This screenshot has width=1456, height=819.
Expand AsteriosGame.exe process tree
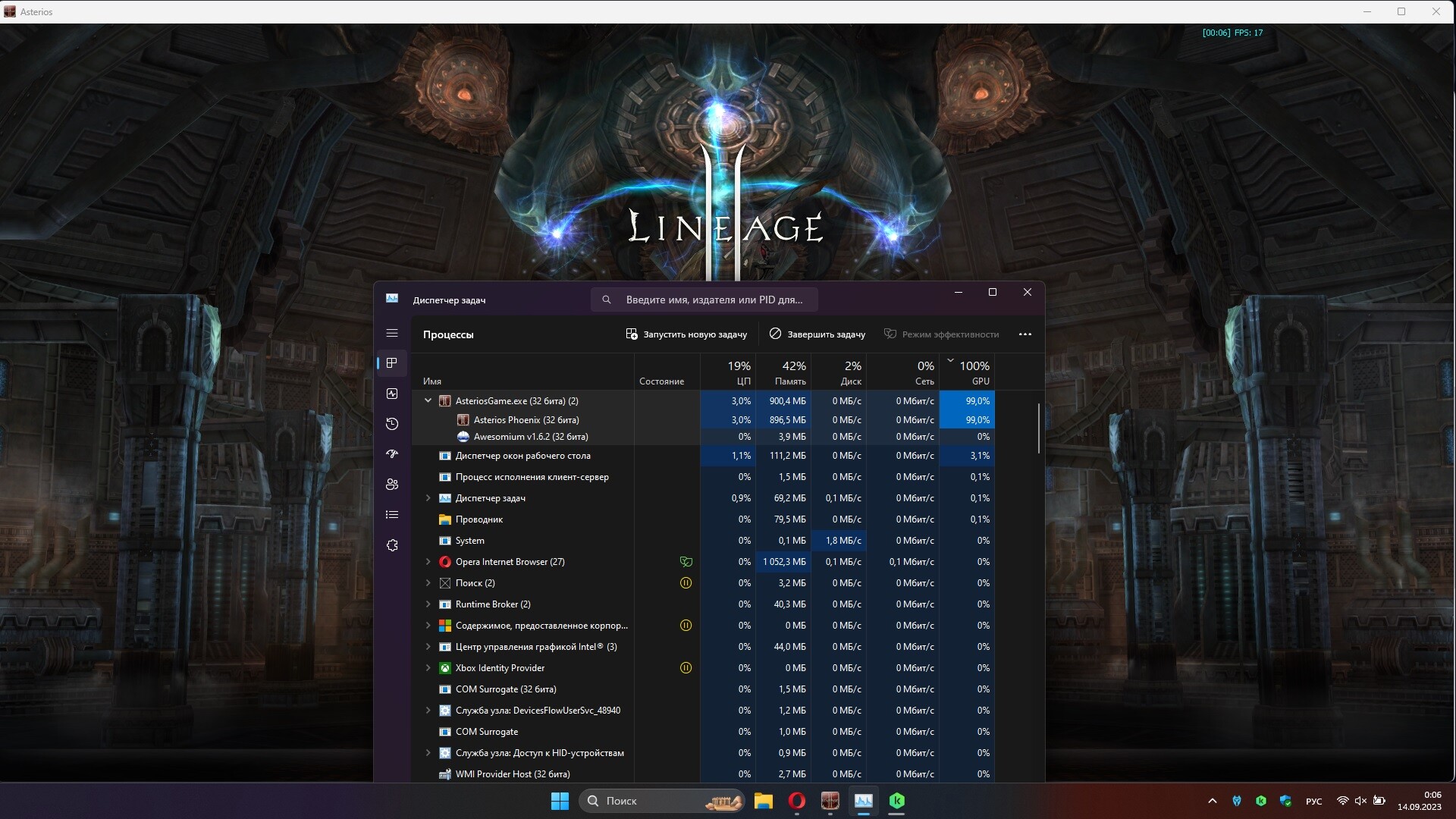click(427, 400)
